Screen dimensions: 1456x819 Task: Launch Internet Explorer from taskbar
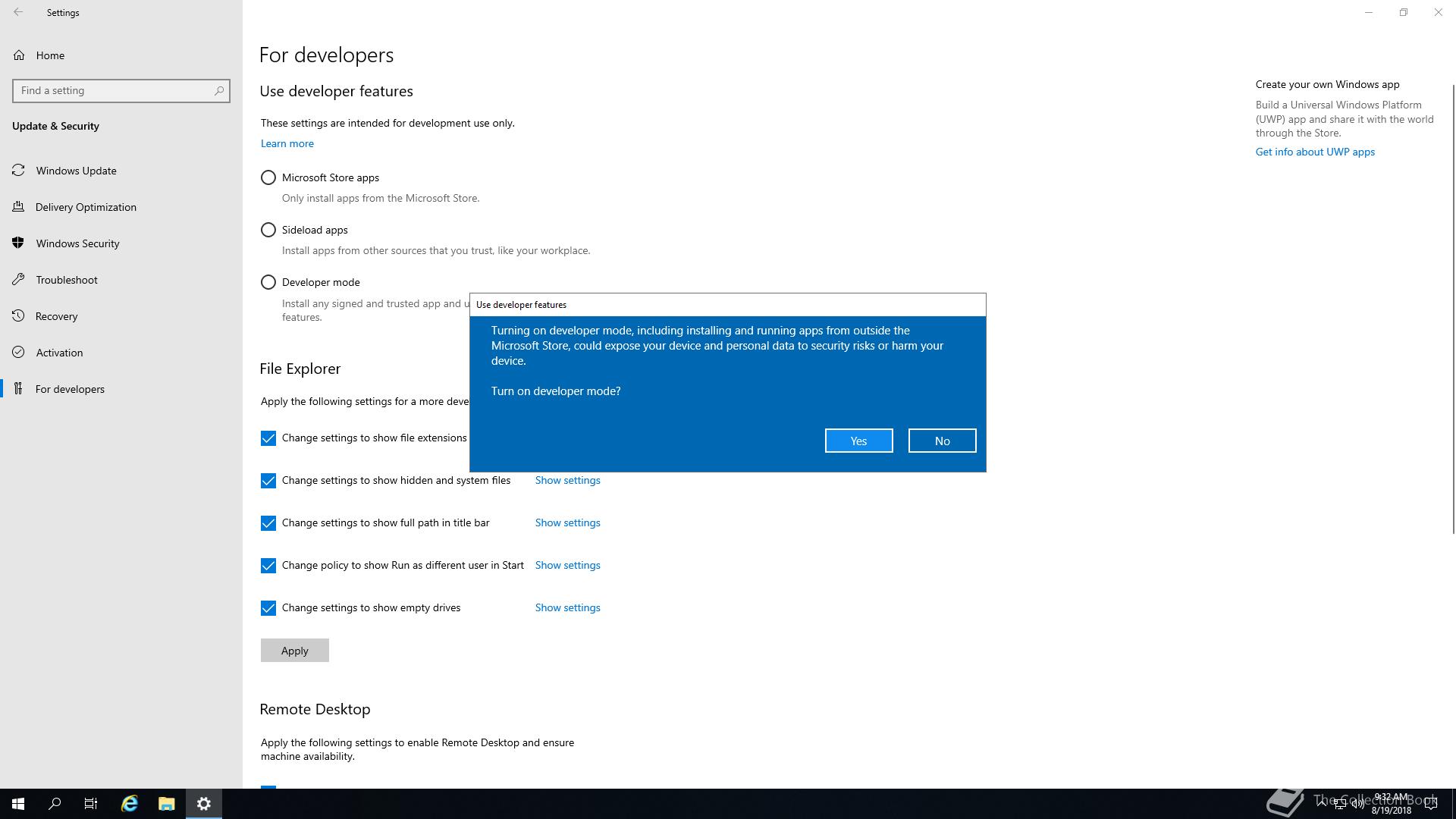[130, 804]
